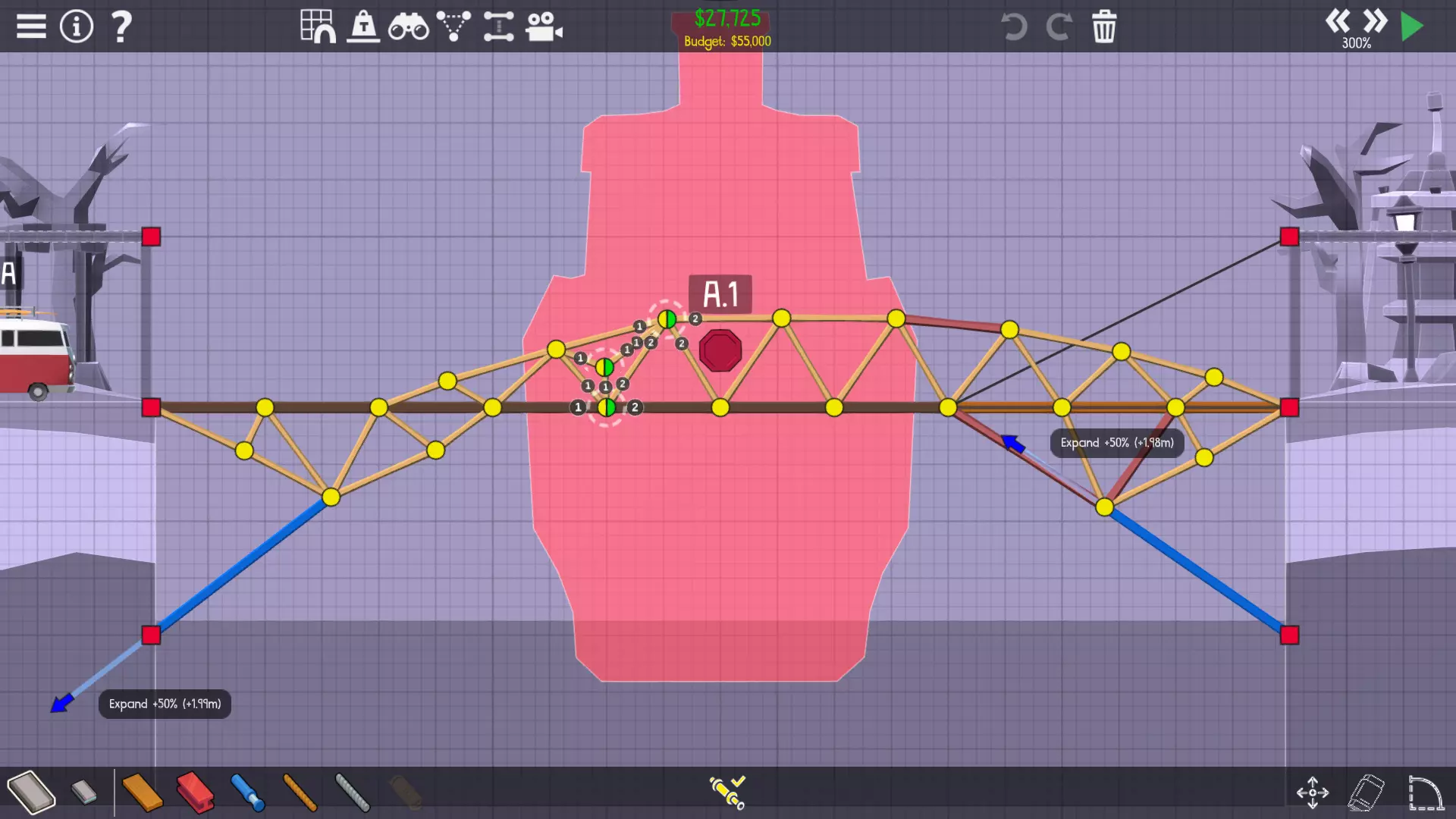Select the split joint tool icon

pos(498,27)
